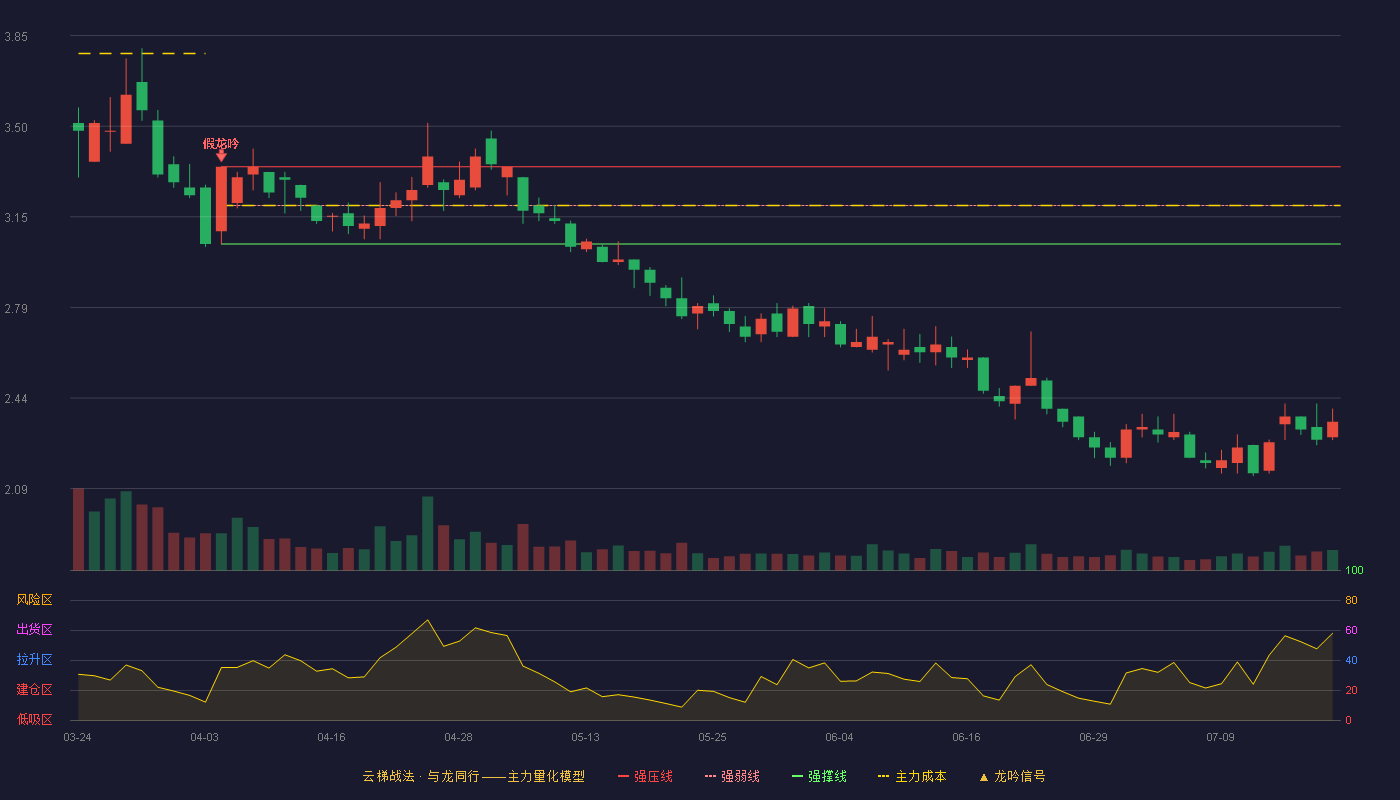
Task: Toggle the 强撑线 legend entry
Action: [x=819, y=776]
